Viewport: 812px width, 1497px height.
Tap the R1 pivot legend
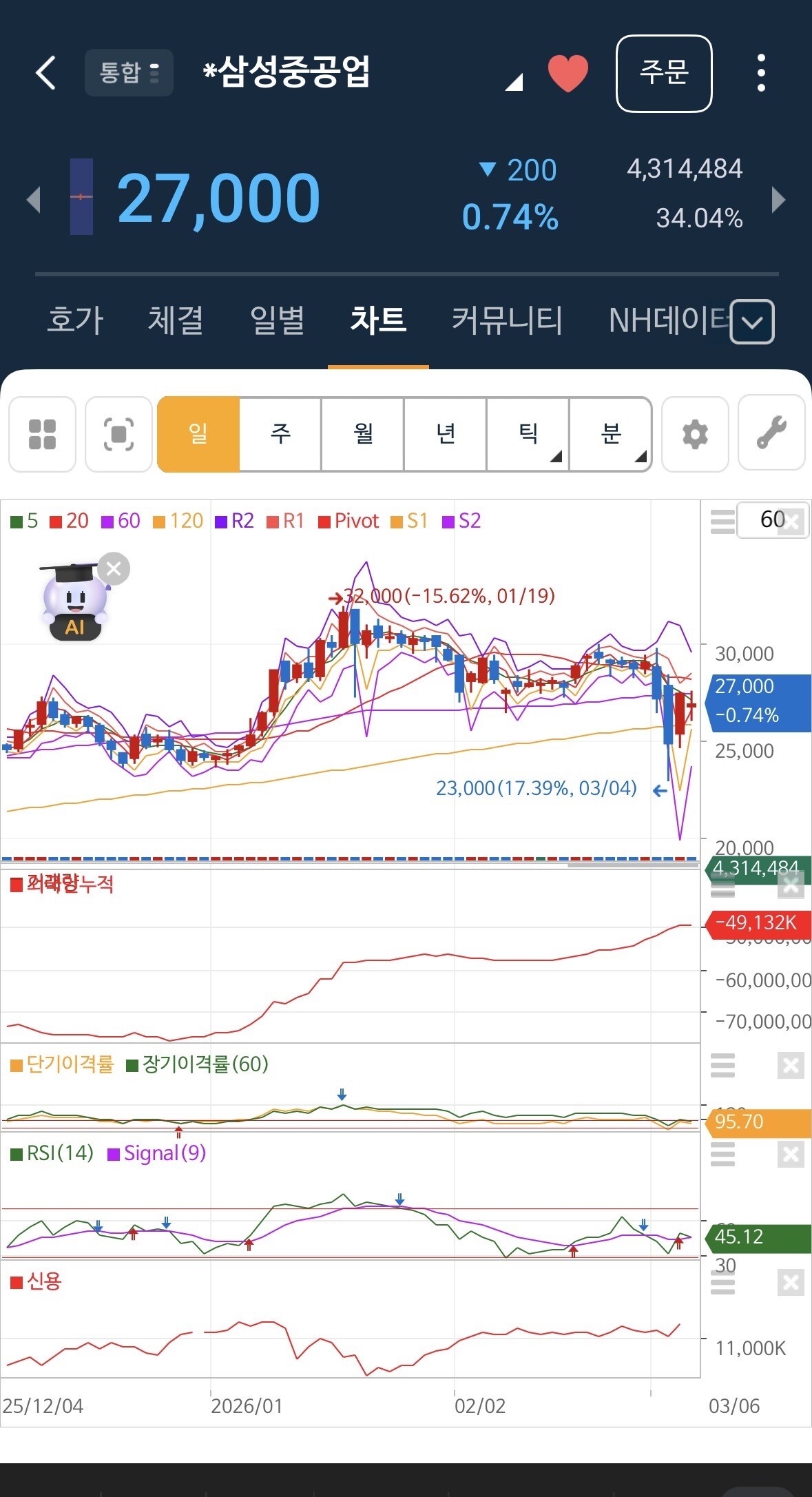286,521
